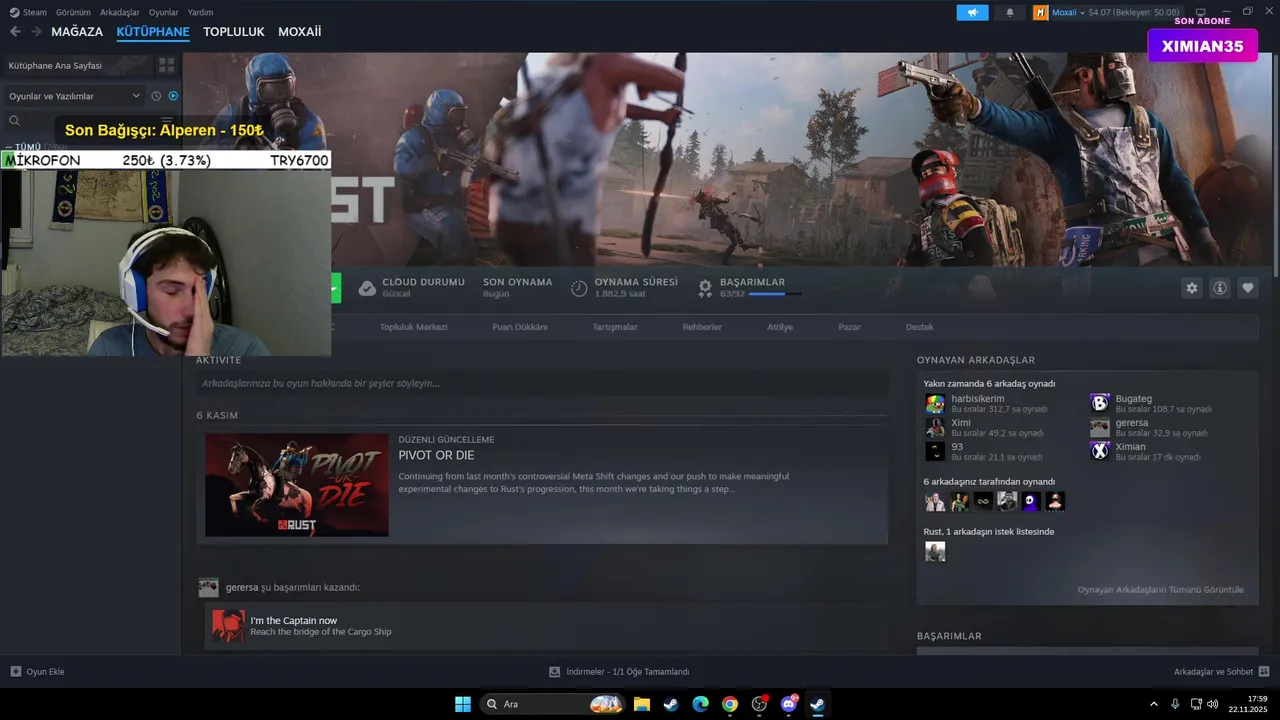
Task: Click Oynayan Arkadaşların Tümünü Görüntüle
Action: pos(1160,590)
